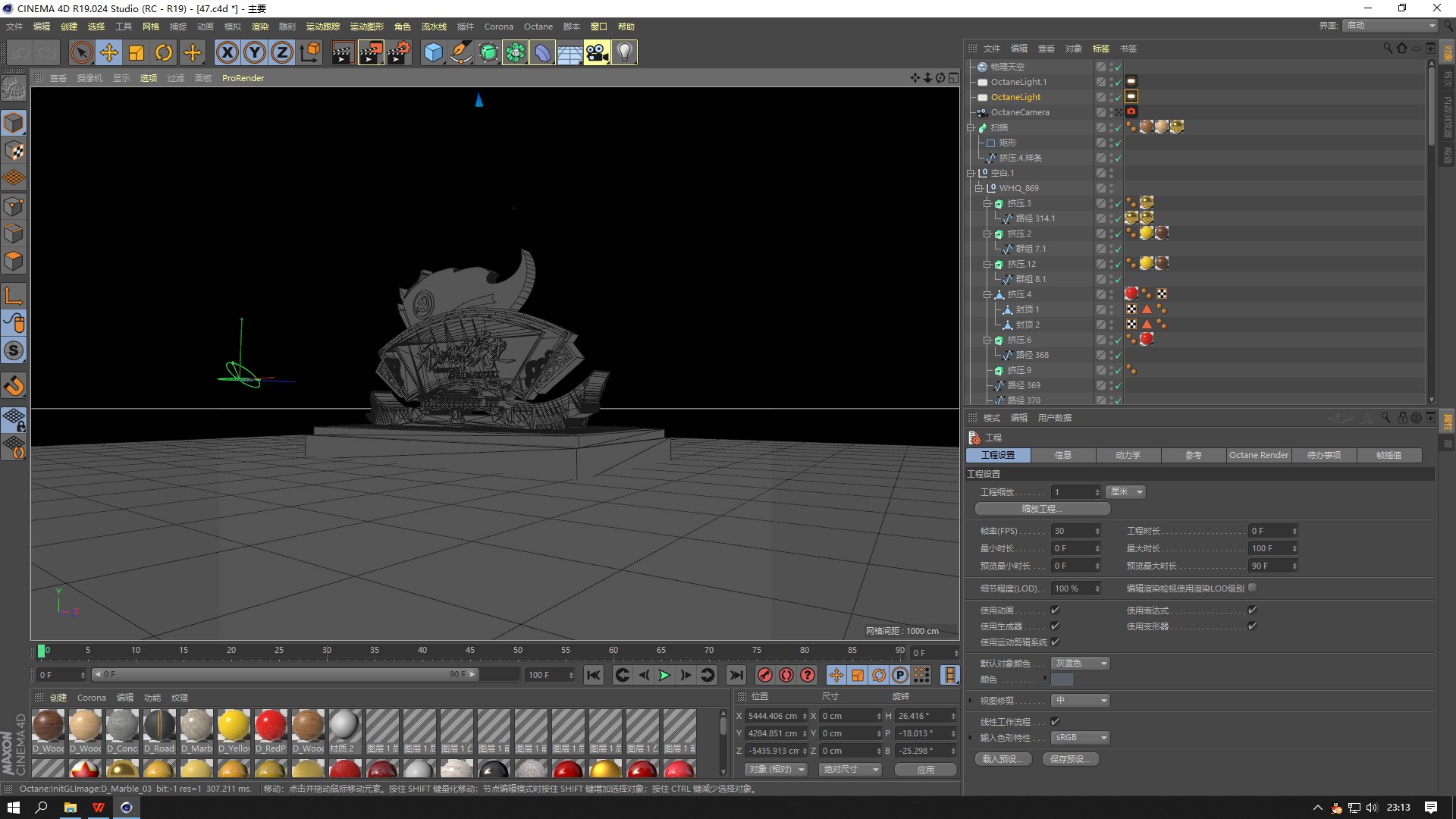Click 应用 button in coordinates panel

tap(925, 769)
